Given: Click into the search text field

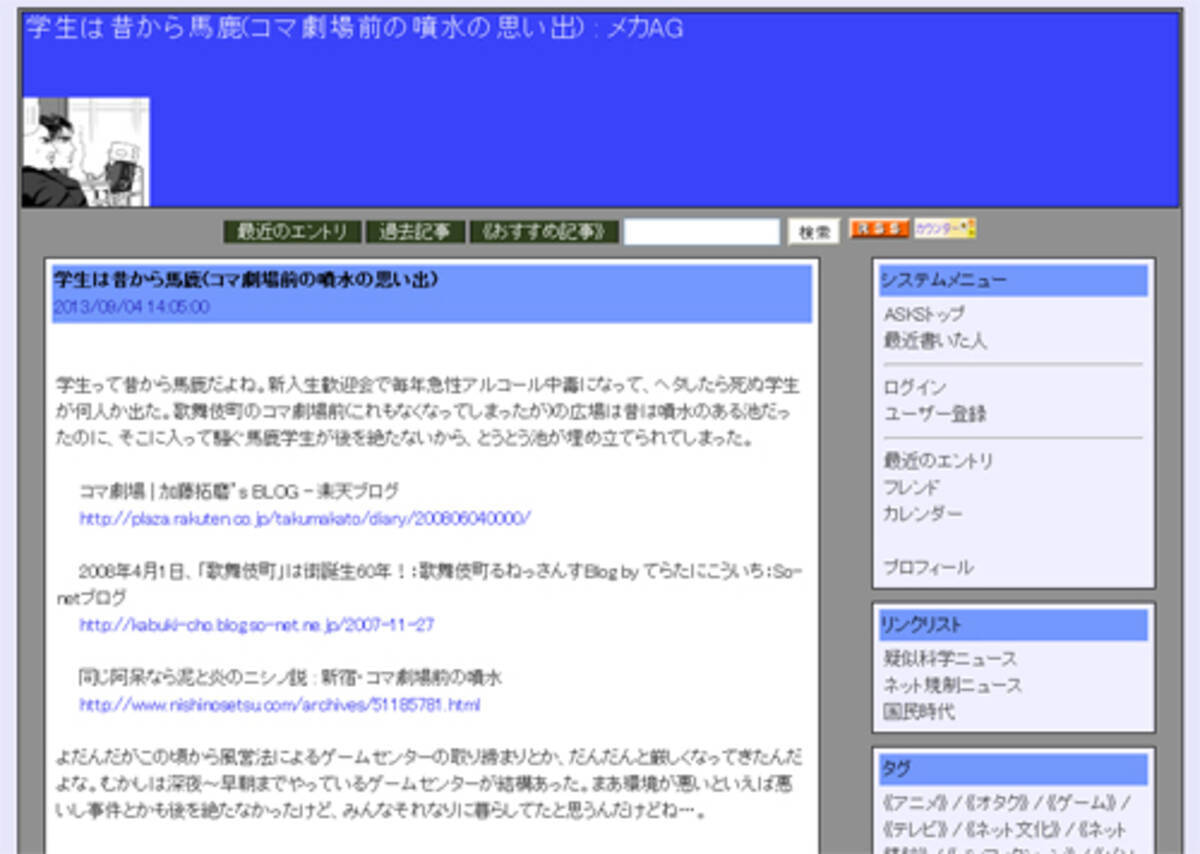Looking at the screenshot, I should [701, 232].
